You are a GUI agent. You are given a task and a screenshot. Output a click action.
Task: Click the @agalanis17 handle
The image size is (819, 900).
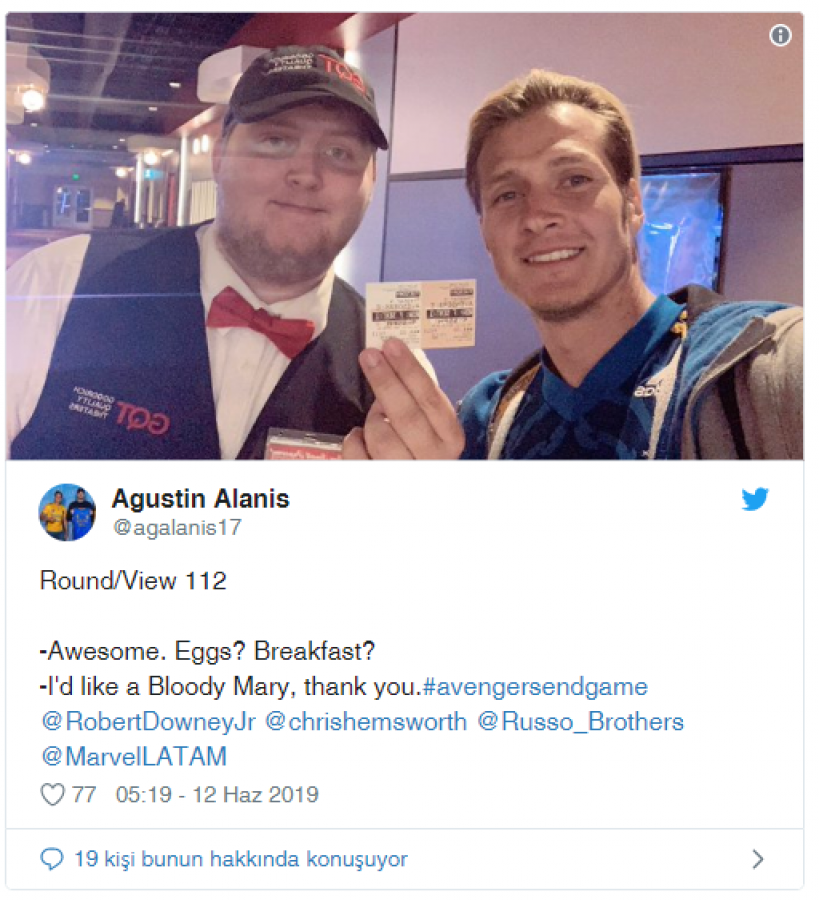[x=177, y=527]
